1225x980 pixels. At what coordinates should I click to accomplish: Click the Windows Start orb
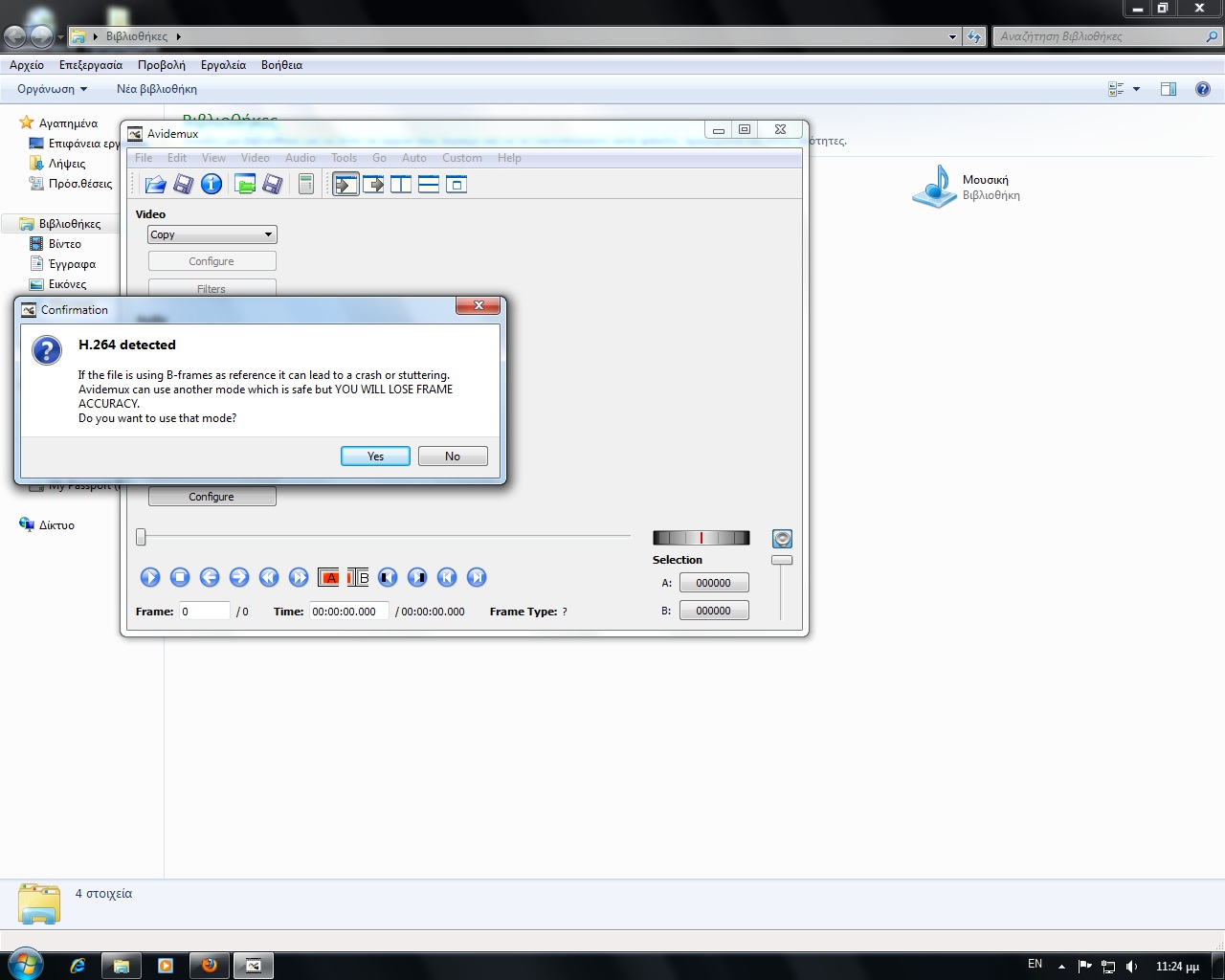click(25, 964)
